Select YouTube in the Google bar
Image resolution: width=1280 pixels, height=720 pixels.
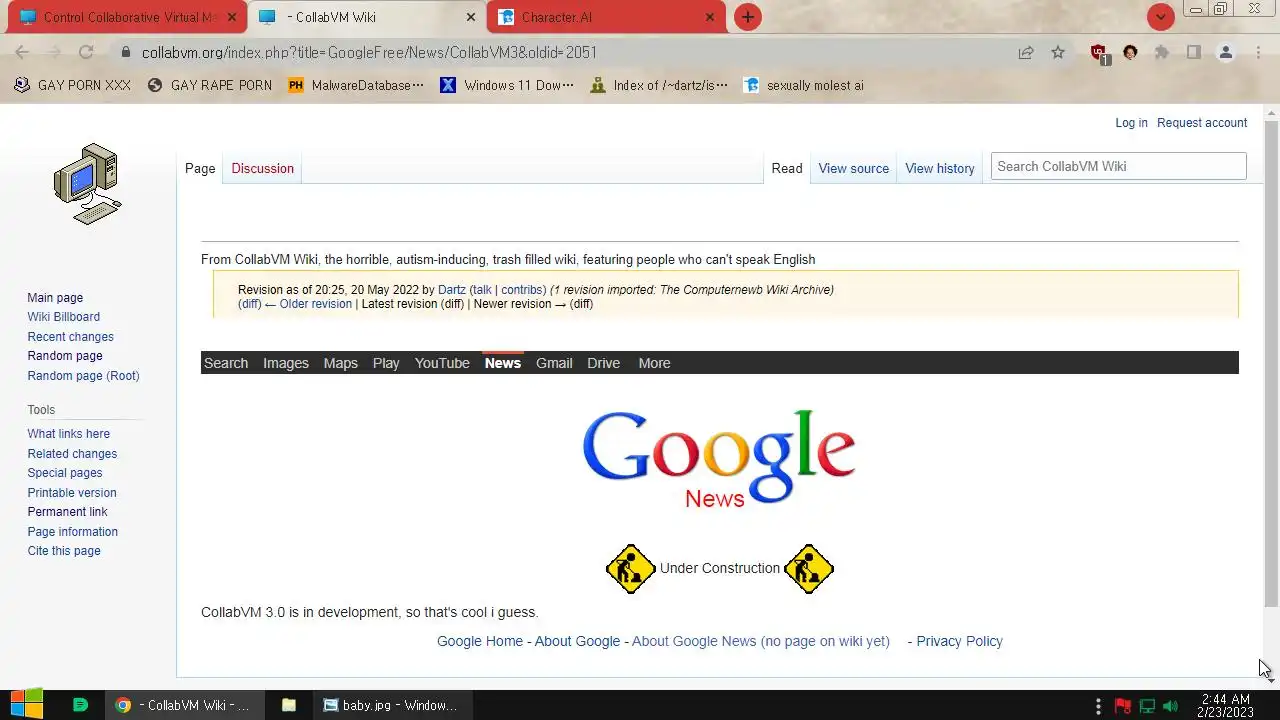click(x=442, y=363)
